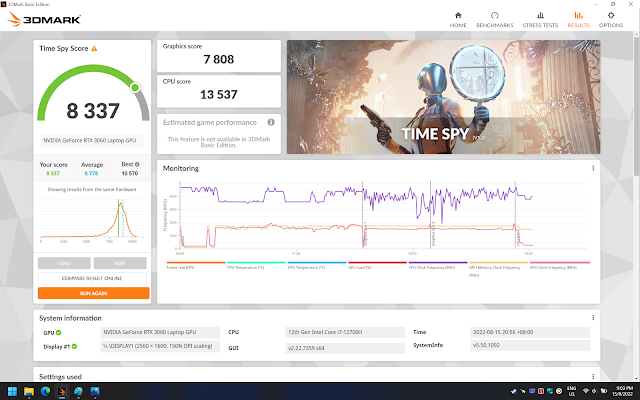
Task: Click COMPARE RESULT ONLINE
Action: pyautogui.click(x=92, y=278)
